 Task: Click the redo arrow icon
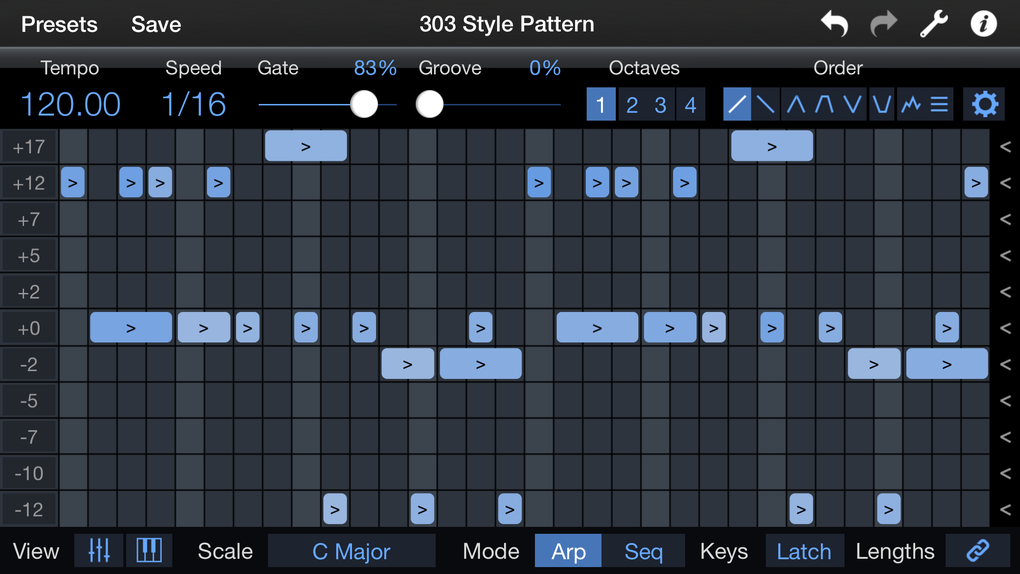pyautogui.click(x=883, y=24)
